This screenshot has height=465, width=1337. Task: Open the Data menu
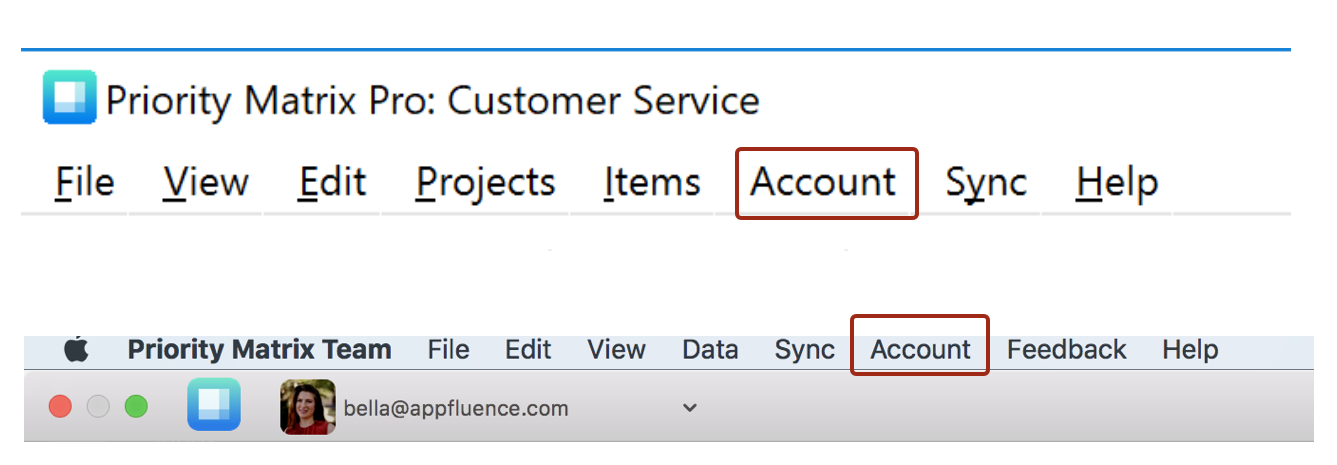[x=710, y=350]
